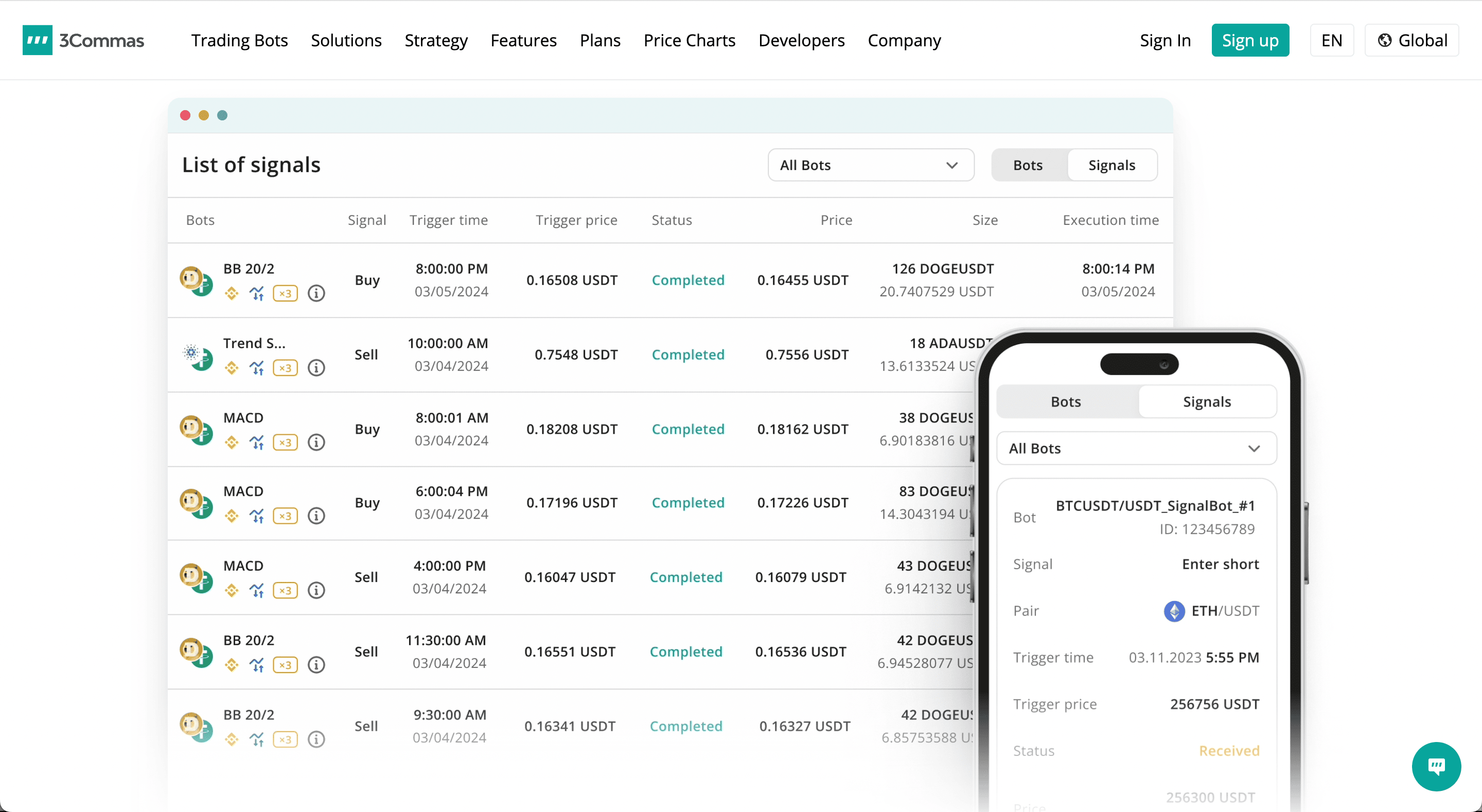Click the Sign up button
The height and width of the screenshot is (812, 1482).
pos(1249,40)
